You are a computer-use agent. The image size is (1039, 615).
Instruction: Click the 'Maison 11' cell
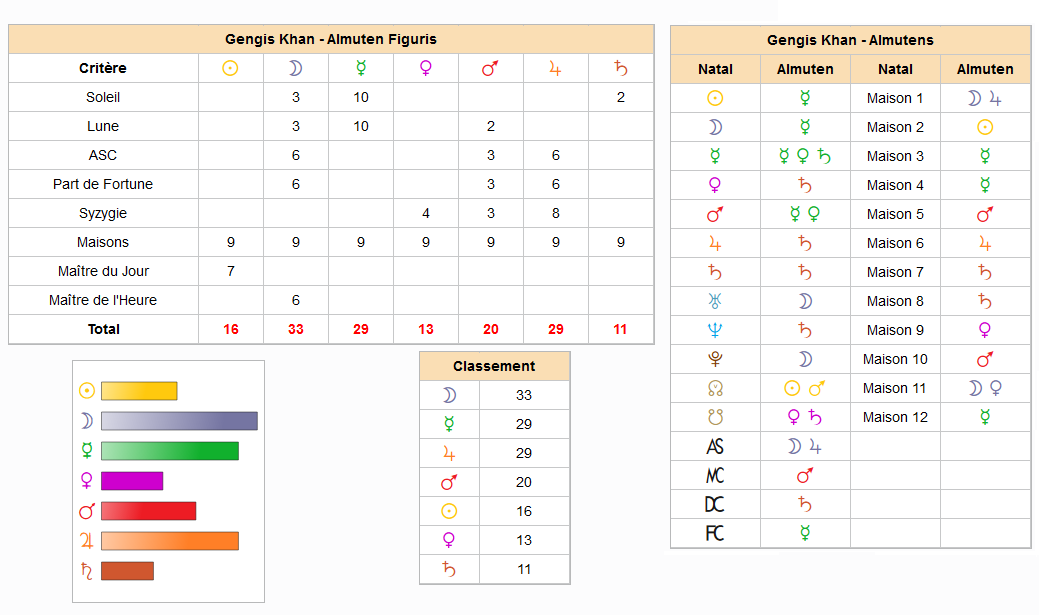coord(895,388)
